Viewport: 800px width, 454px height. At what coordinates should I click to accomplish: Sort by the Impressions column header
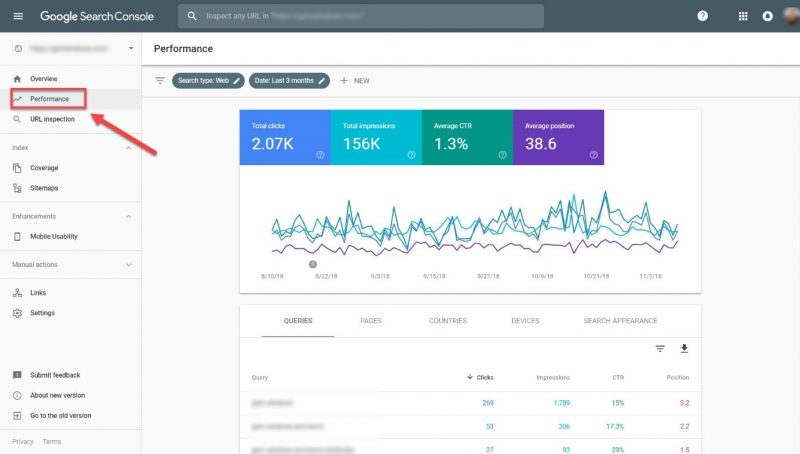click(x=553, y=377)
